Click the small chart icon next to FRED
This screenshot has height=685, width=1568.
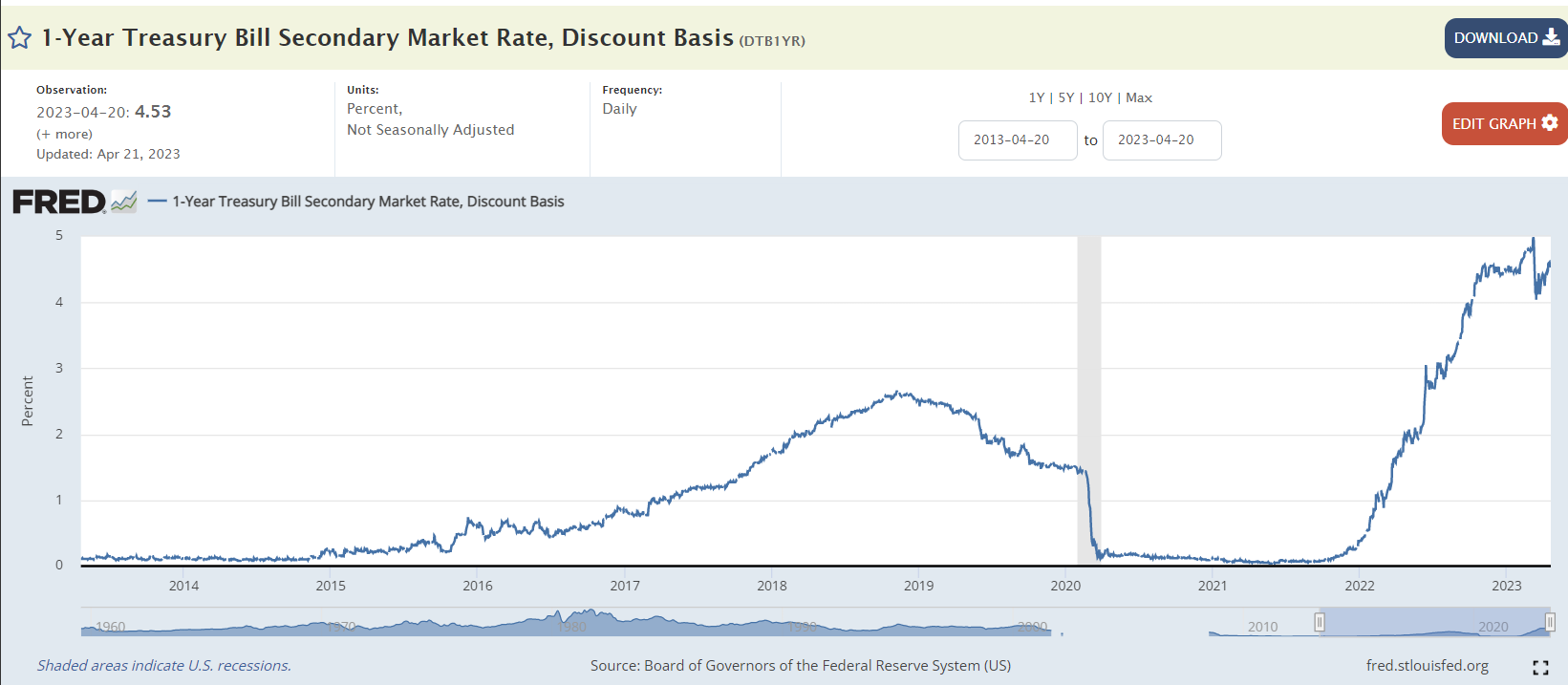[124, 202]
